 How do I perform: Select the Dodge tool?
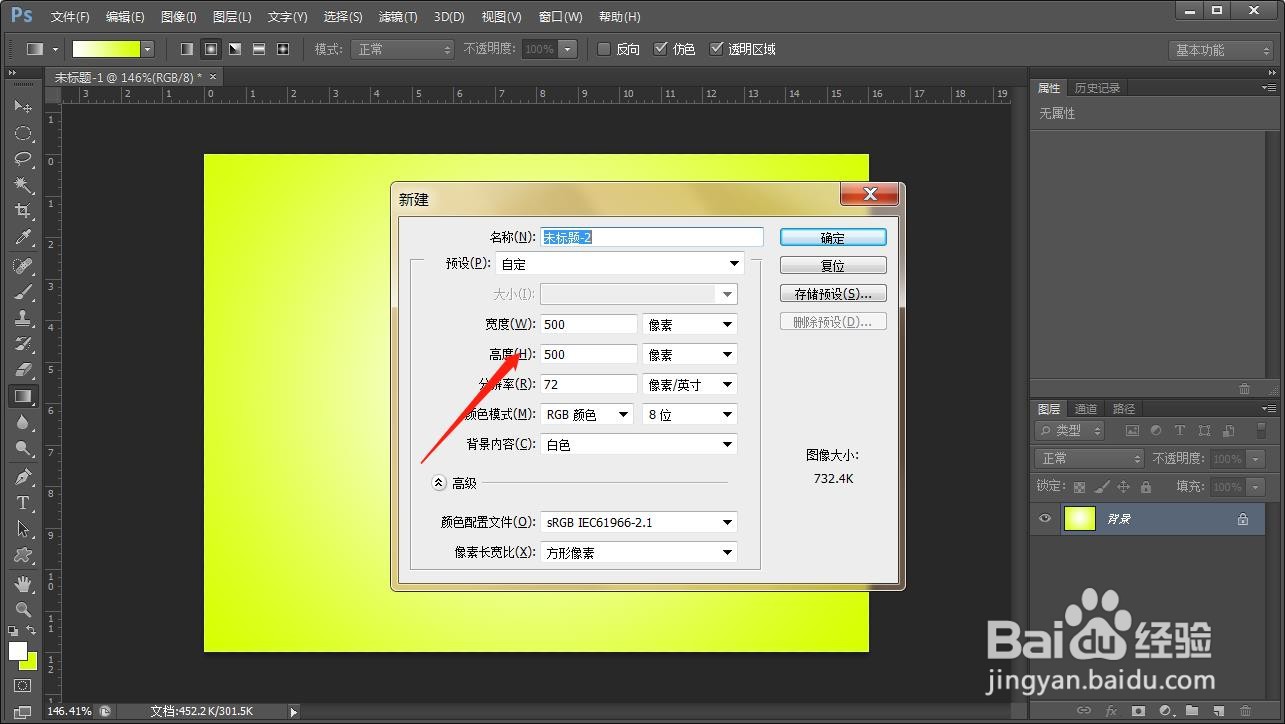tap(22, 448)
